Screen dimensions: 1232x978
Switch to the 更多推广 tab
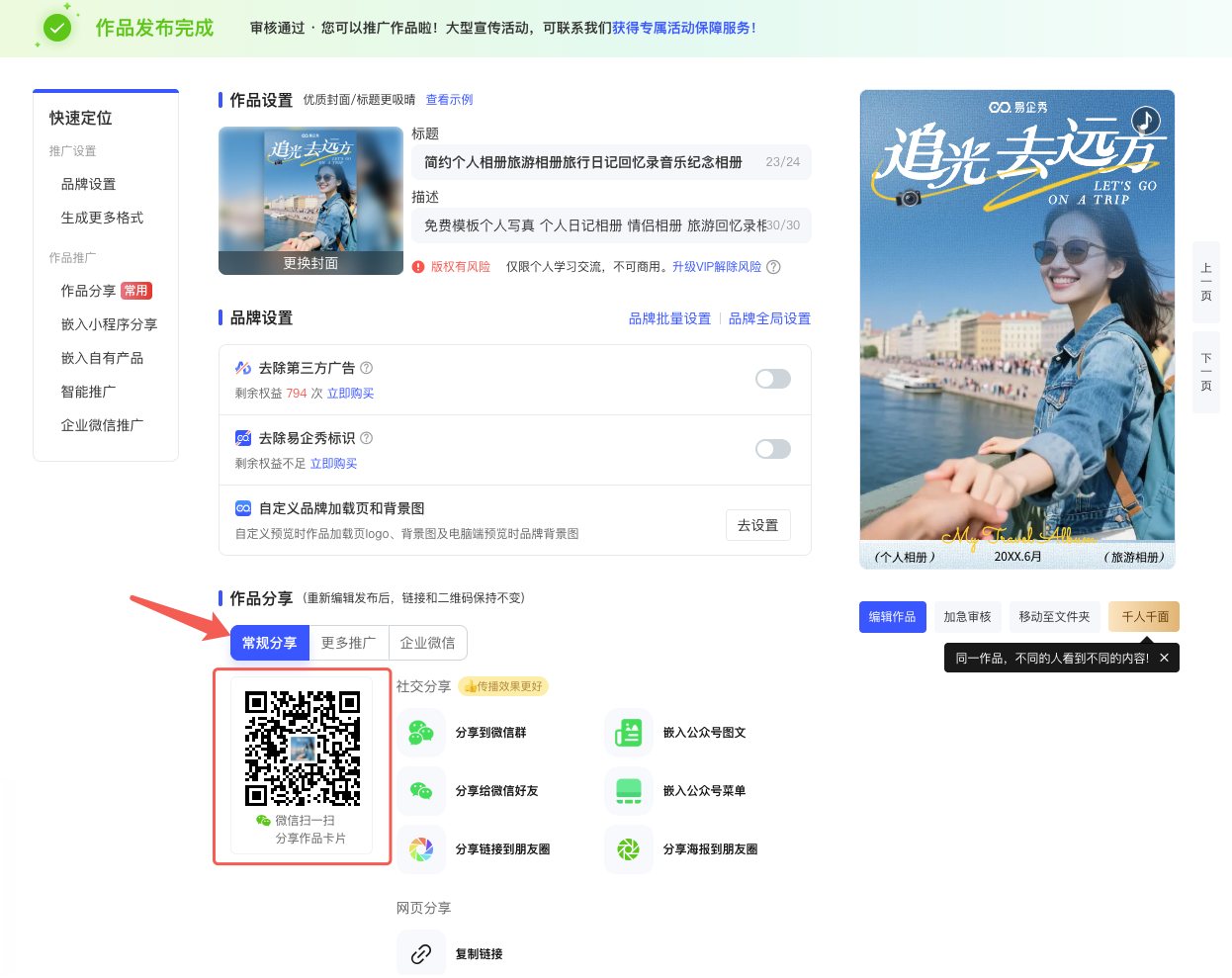pos(348,643)
